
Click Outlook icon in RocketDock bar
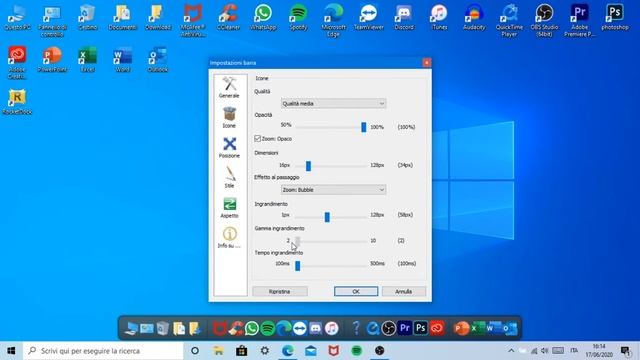click(509, 328)
